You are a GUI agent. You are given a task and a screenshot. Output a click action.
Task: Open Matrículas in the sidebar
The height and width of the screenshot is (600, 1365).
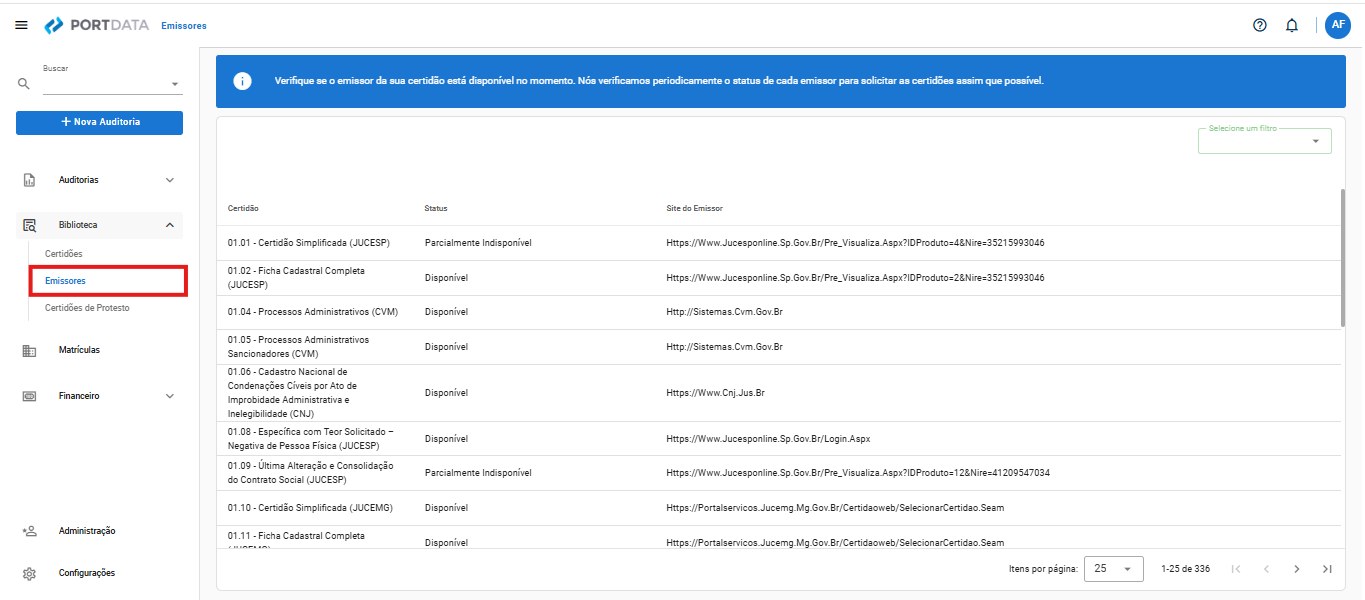coord(99,351)
